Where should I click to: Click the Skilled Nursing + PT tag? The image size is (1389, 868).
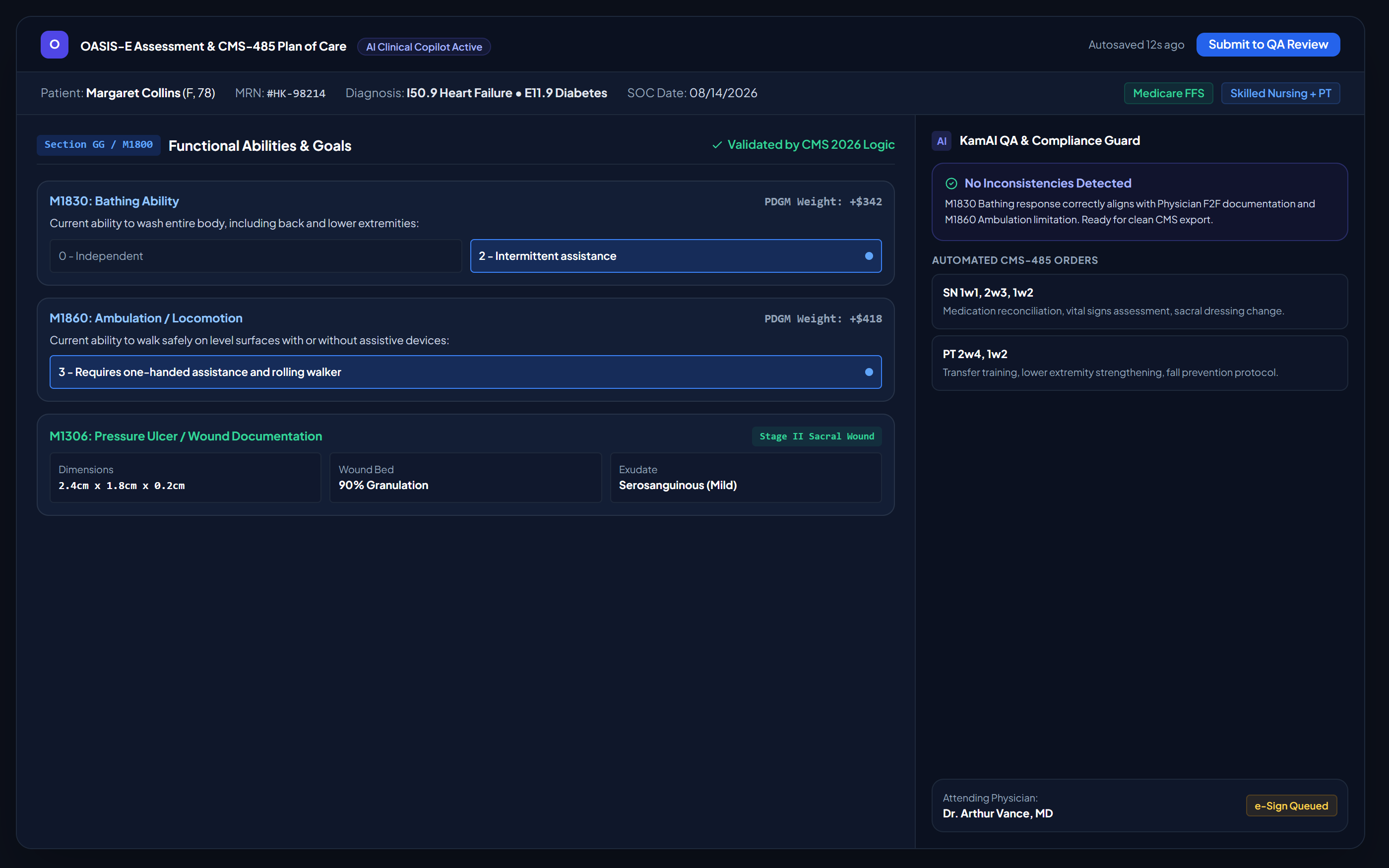coord(1280,94)
